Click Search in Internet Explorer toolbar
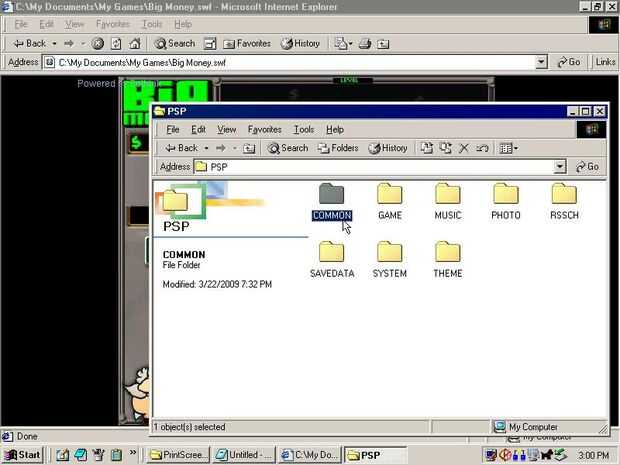Screen dimensions: 620x465 [175, 43]
